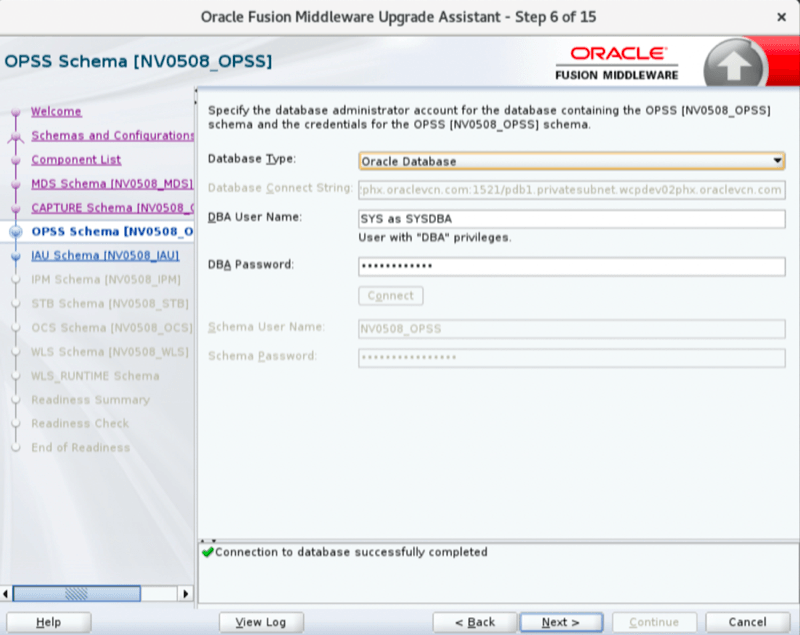Open the Component List step
This screenshot has width=800, height=635.
[x=76, y=160]
